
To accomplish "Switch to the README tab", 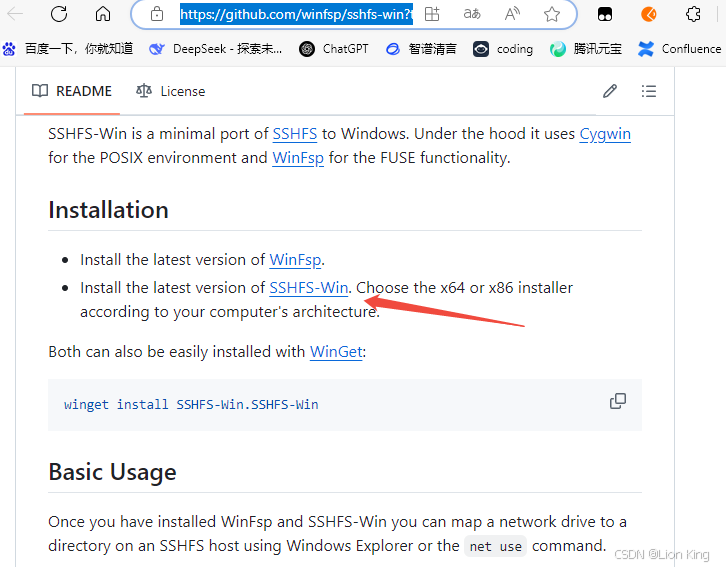I will 71,91.
